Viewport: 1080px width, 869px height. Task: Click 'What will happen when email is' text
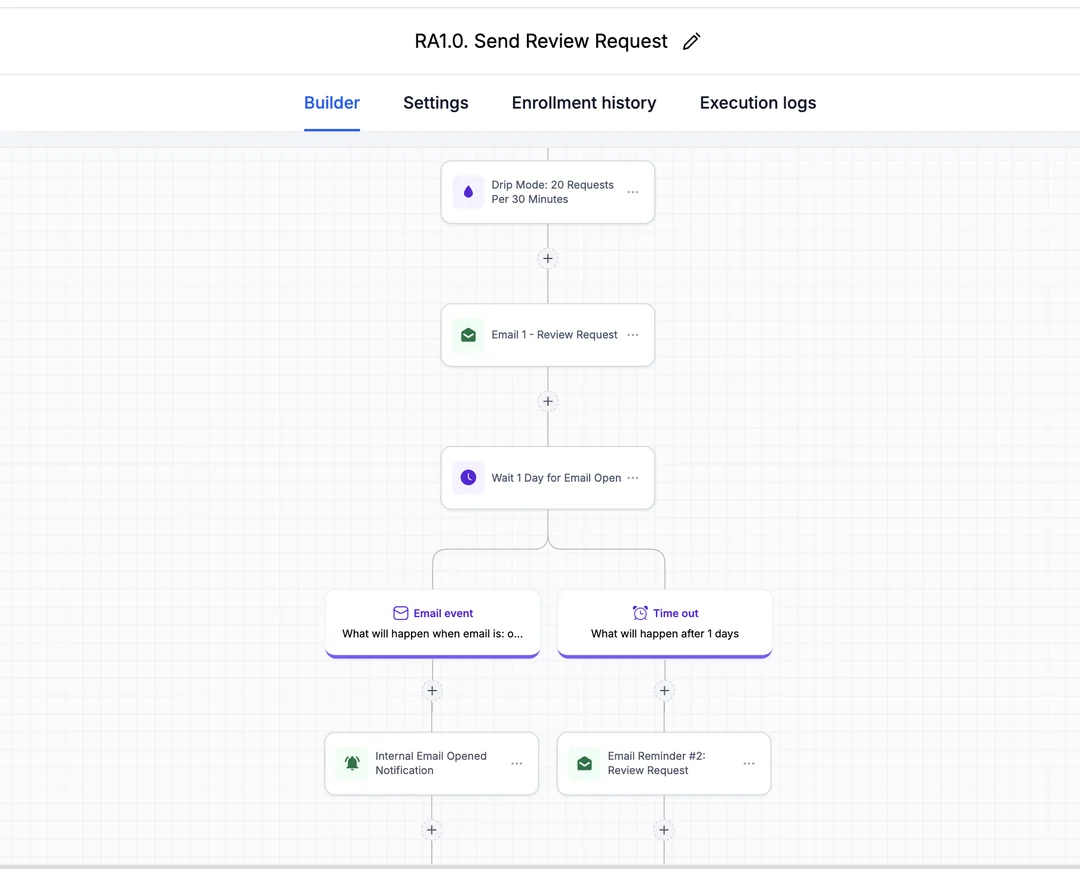click(433, 634)
